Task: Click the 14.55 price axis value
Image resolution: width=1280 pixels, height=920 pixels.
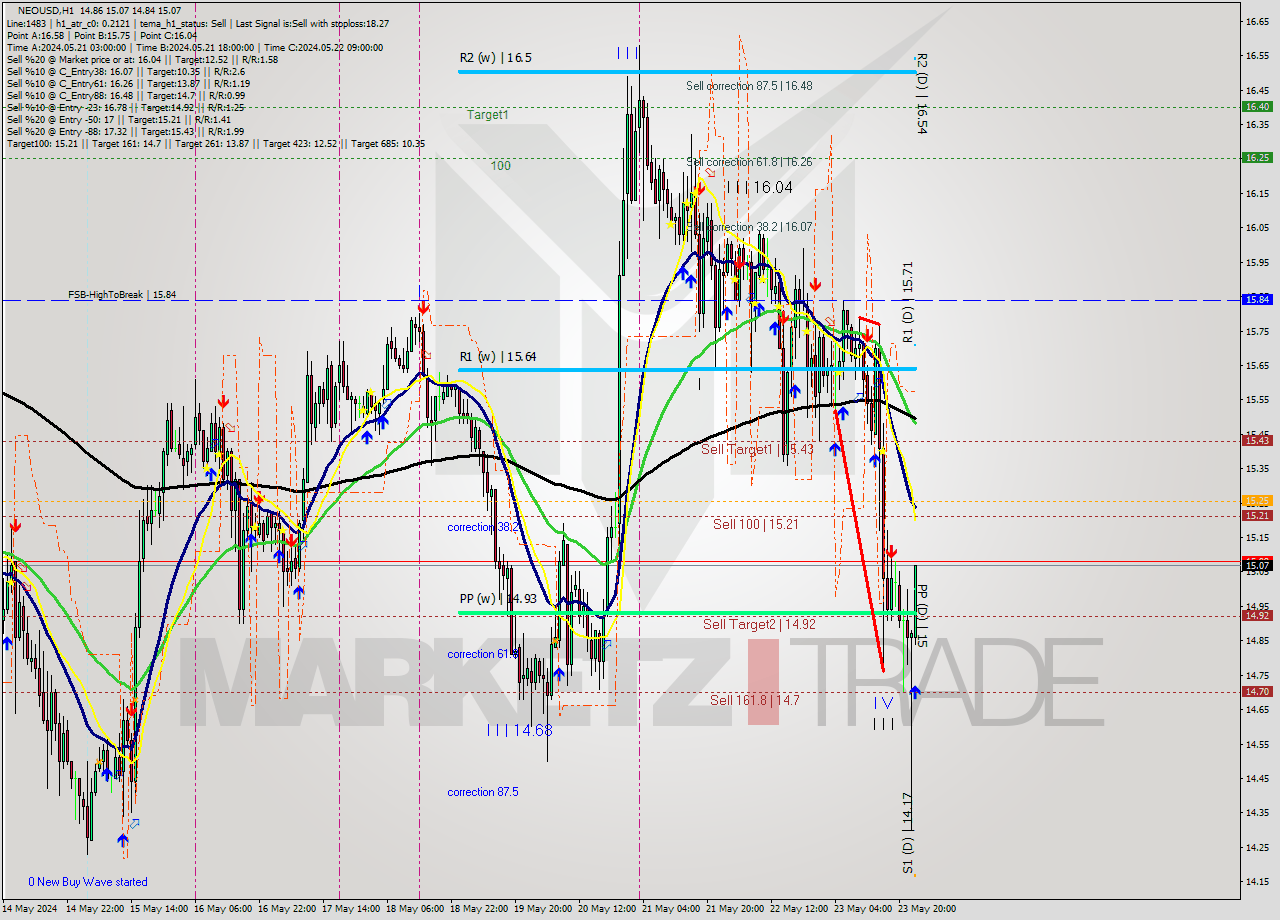Action: point(1258,744)
